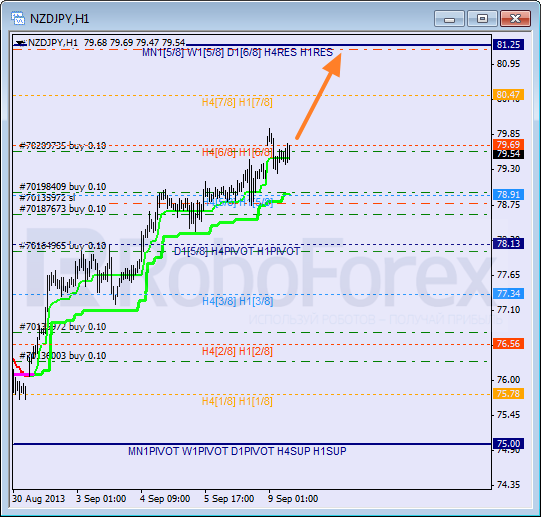541x517 pixels.
Task: Select the 77.34 blue price tag
Action: pos(509,294)
